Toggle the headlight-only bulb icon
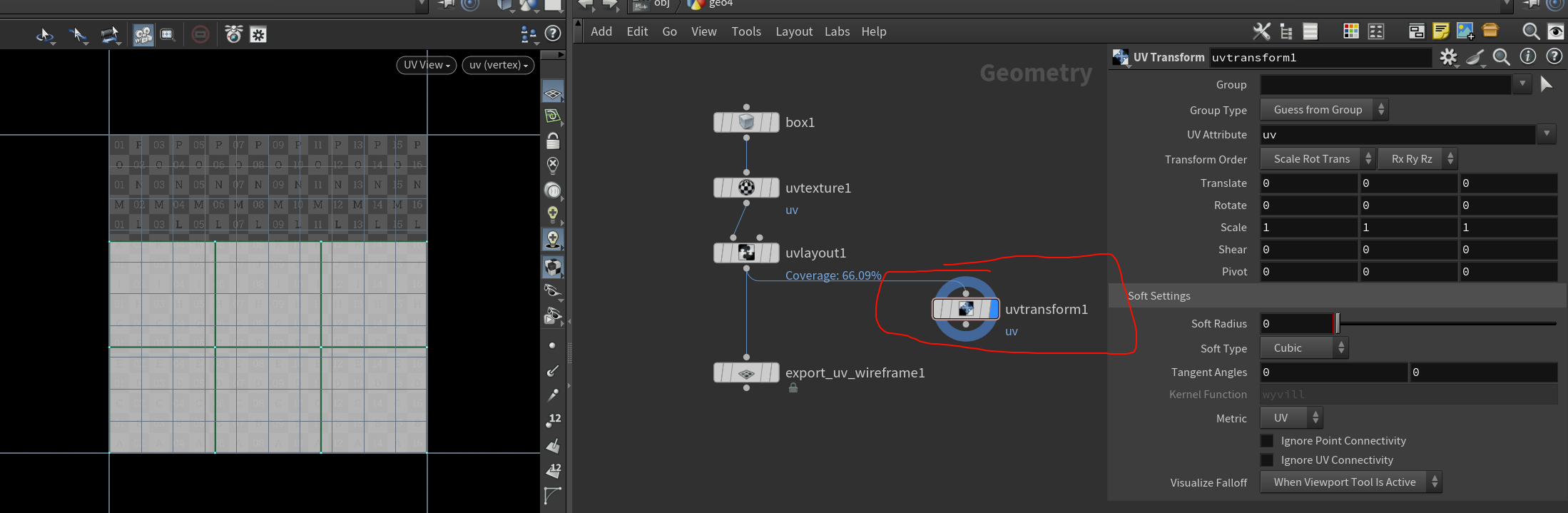Image resolution: width=1568 pixels, height=513 pixels. (553, 214)
